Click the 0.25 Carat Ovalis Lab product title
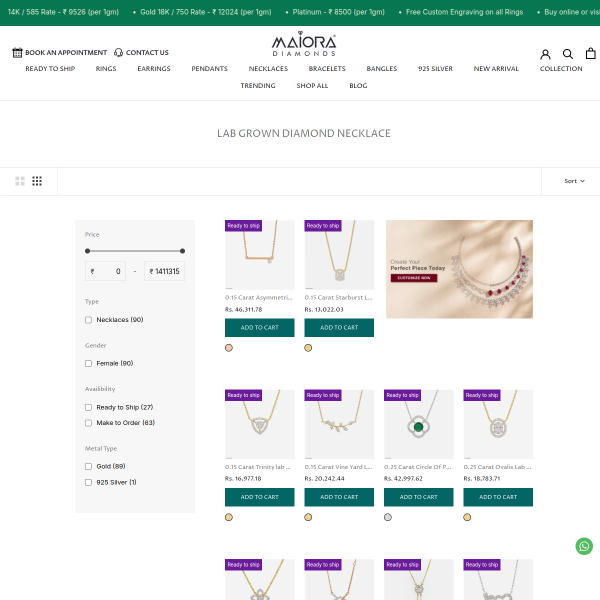 497,467
